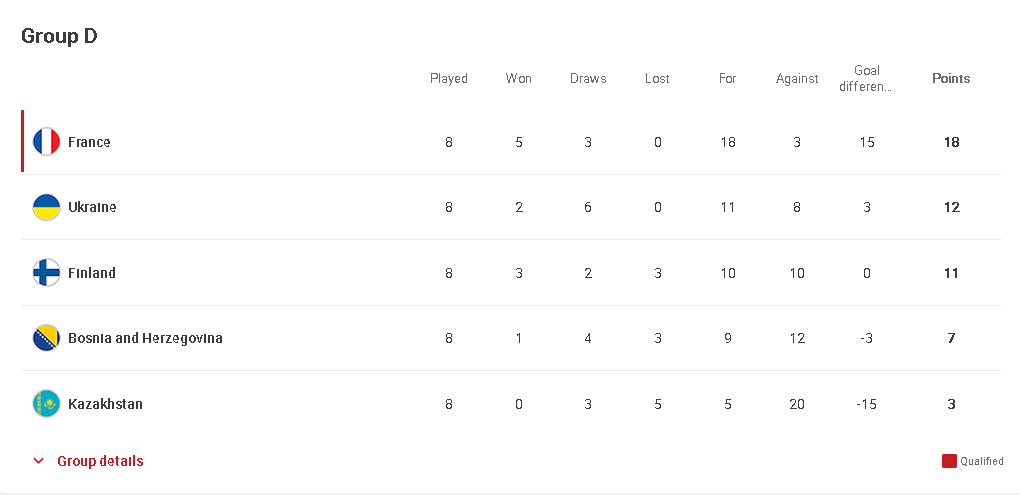Click the Against column header

[797, 78]
